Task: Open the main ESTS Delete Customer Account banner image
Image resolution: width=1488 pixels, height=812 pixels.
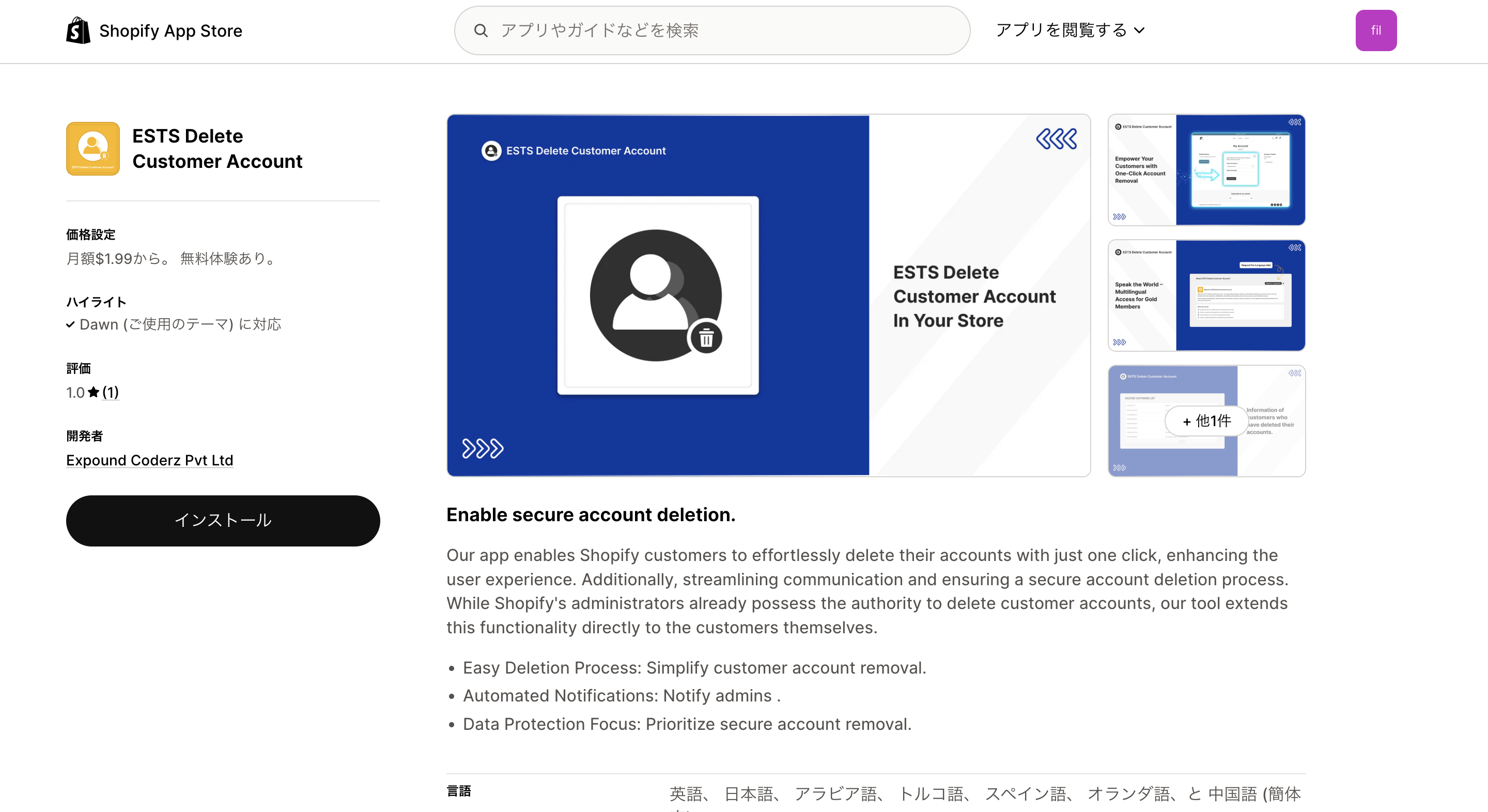Action: 768,295
